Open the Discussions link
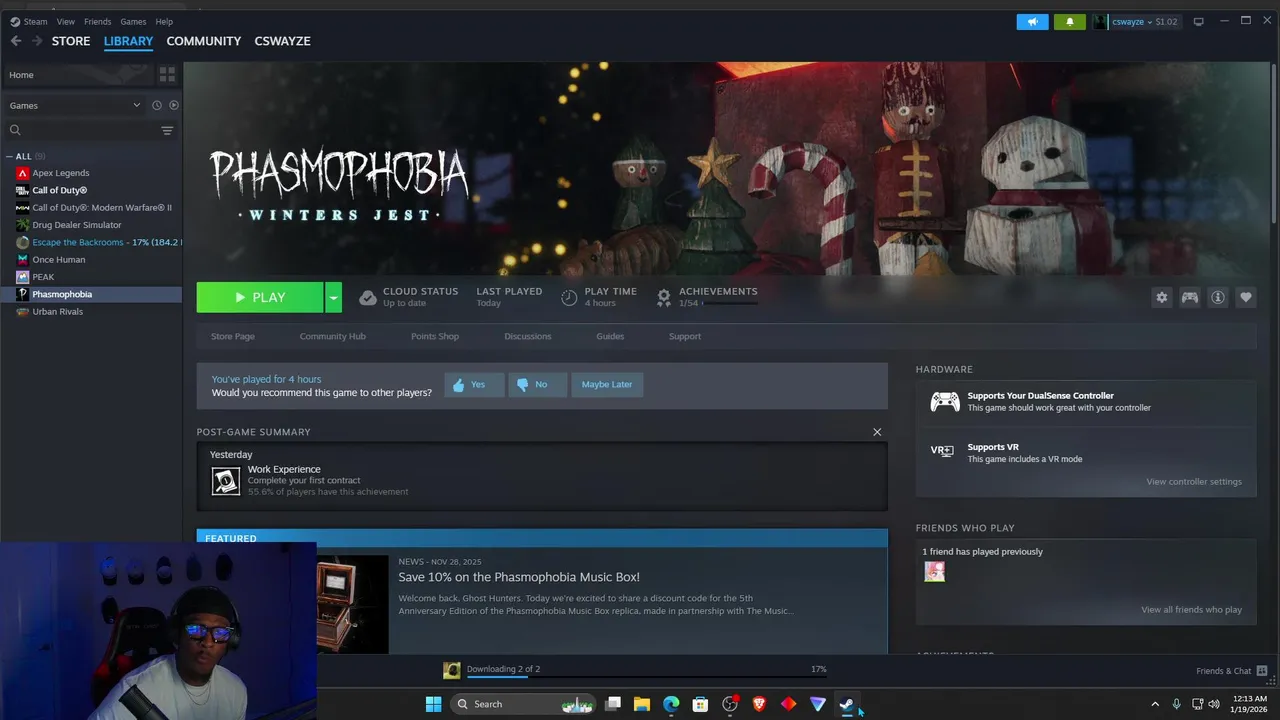The width and height of the screenshot is (1280, 720). tap(528, 336)
